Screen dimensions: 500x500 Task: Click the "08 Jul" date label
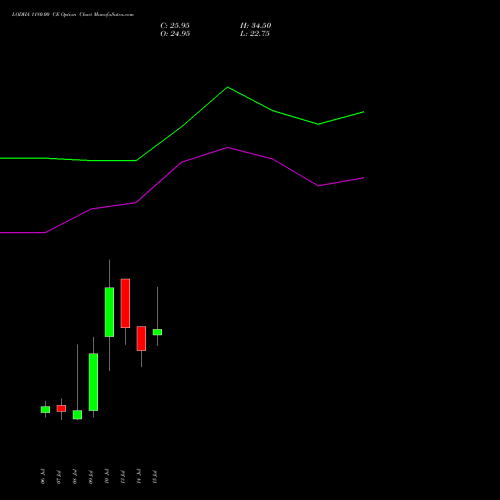pyautogui.click(x=75, y=477)
